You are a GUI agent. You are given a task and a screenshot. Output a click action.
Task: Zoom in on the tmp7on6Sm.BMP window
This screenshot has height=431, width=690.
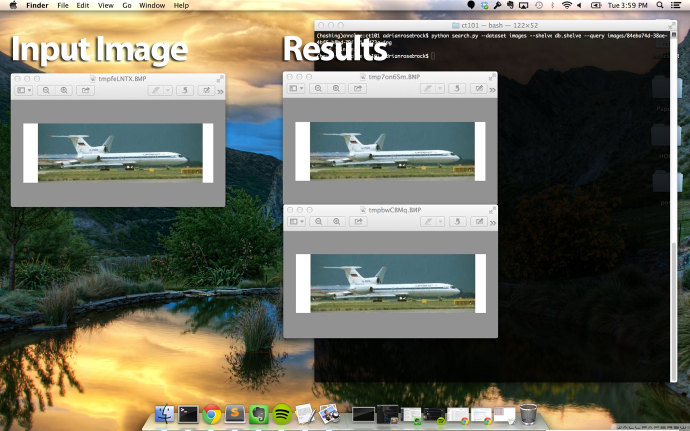pos(336,88)
